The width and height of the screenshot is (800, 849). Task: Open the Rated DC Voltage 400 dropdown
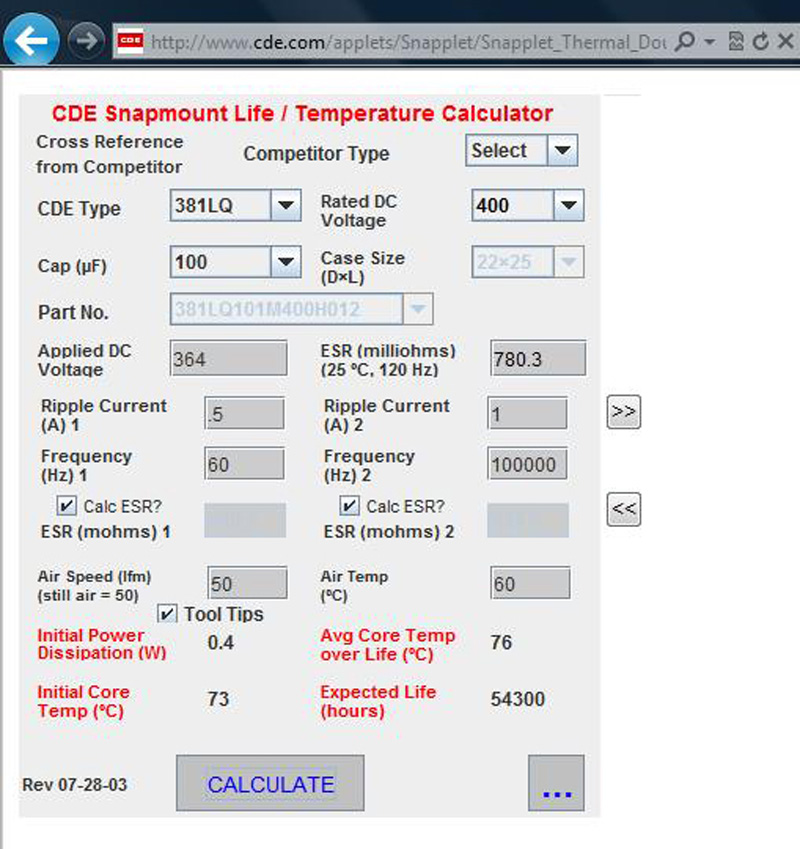tap(528, 205)
